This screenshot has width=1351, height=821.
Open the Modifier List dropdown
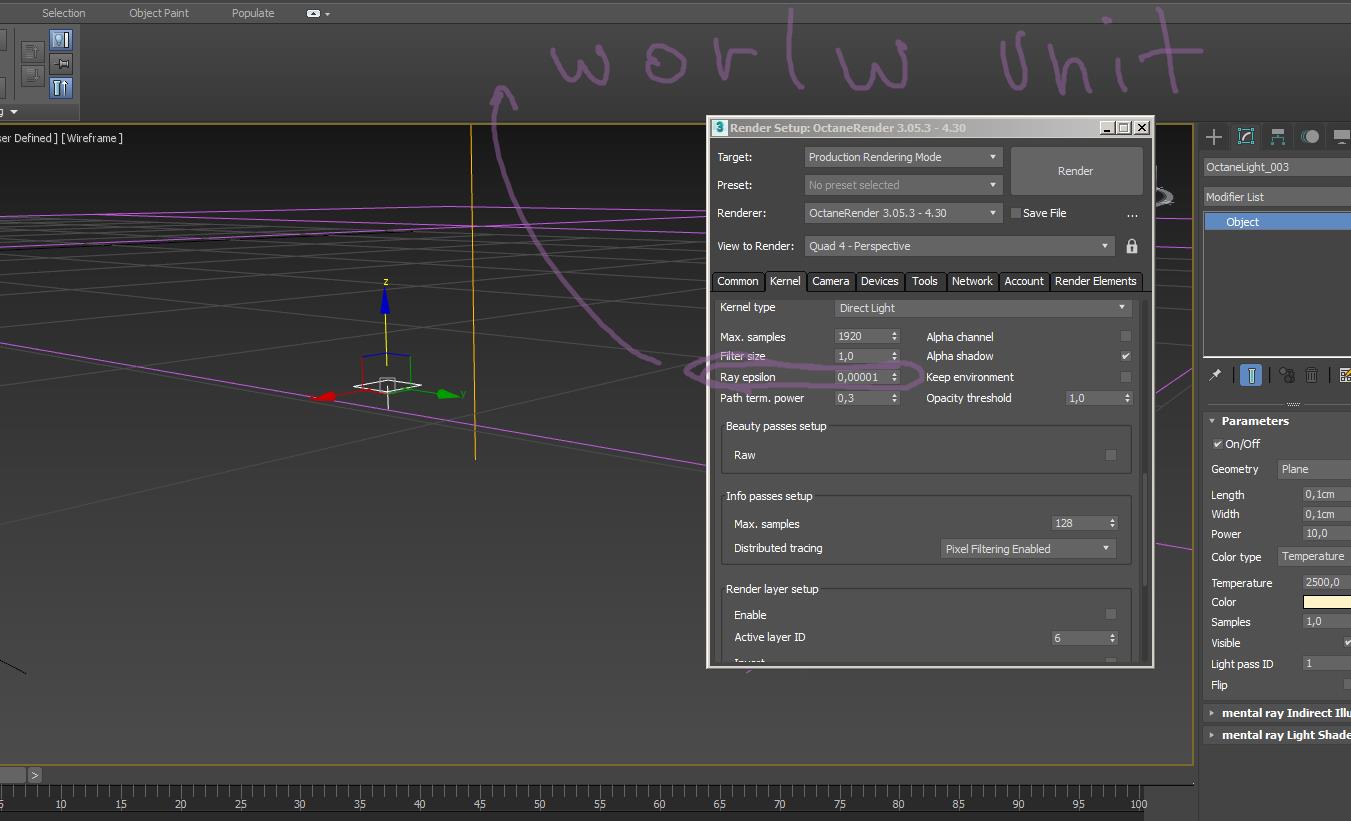click(1277, 197)
